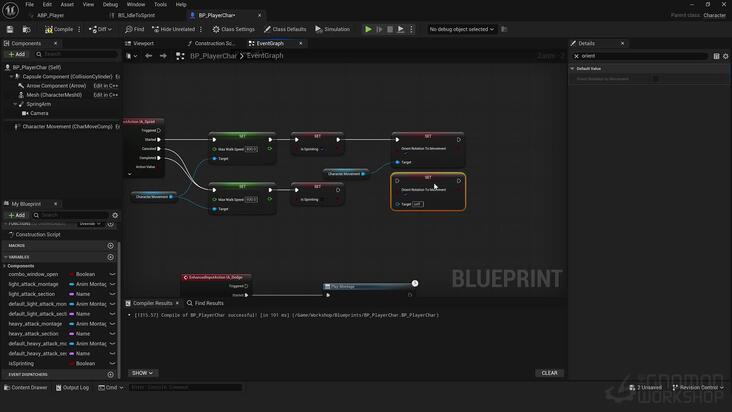Click the graph overview icon before BP_PlayerChar breadcrumb

[x=180, y=56]
